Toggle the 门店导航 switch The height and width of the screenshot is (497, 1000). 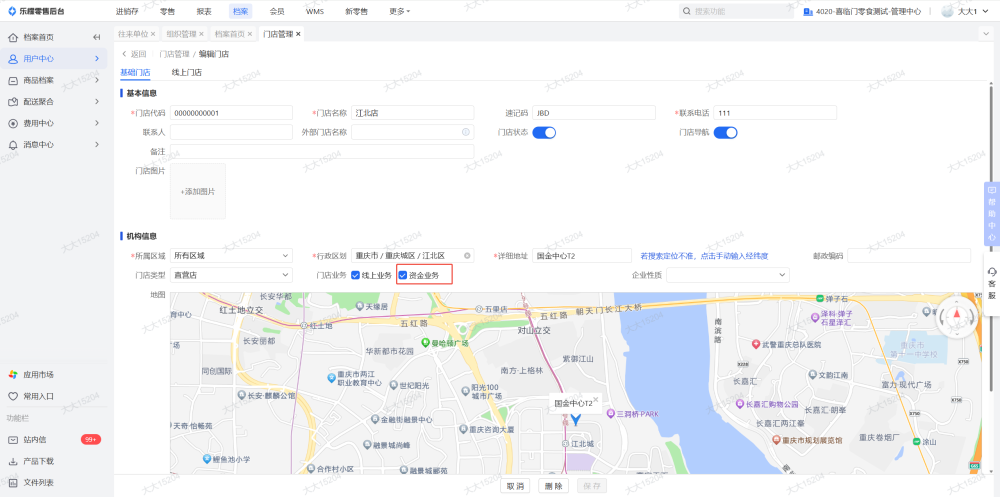pyautogui.click(x=725, y=132)
